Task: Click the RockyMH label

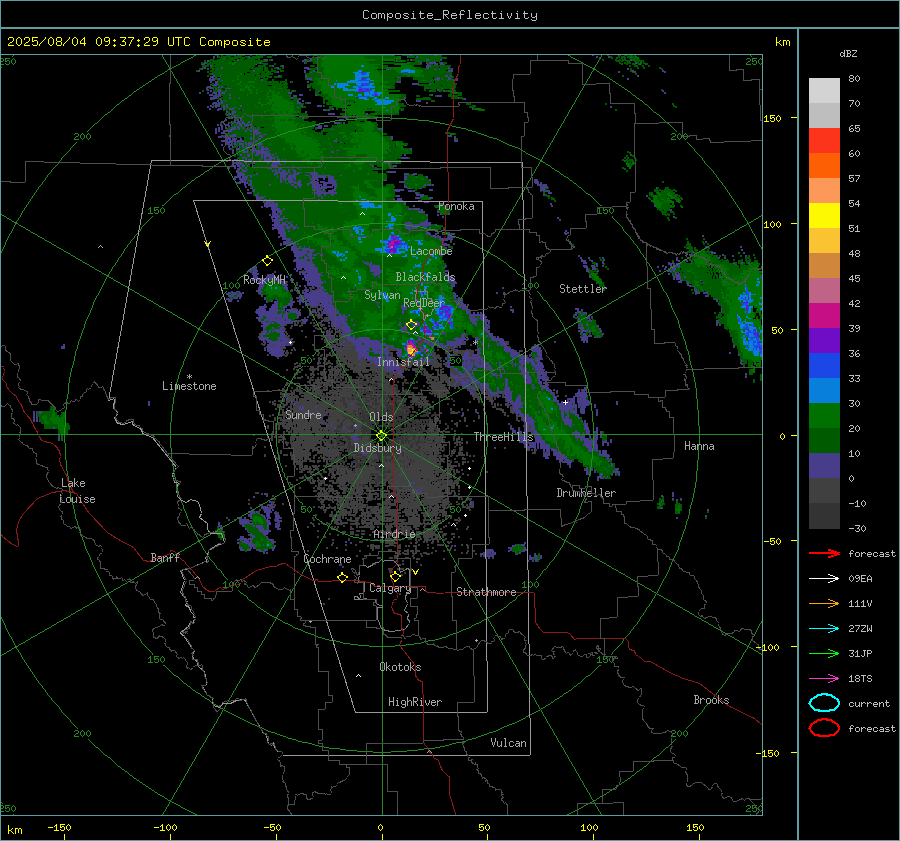Action: [x=264, y=280]
